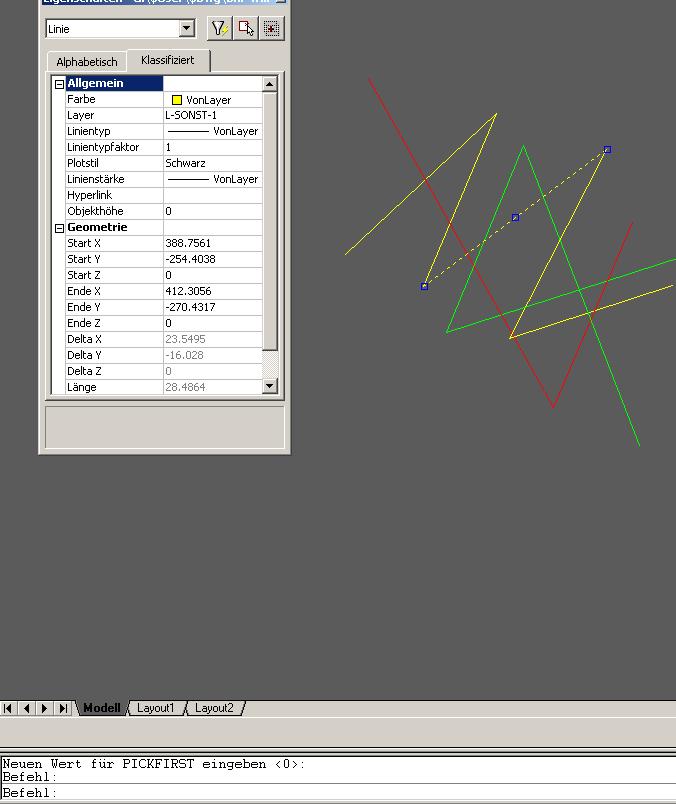The height and width of the screenshot is (804, 676).
Task: Click the Delta X value 23.5495
Action: click(x=212, y=339)
